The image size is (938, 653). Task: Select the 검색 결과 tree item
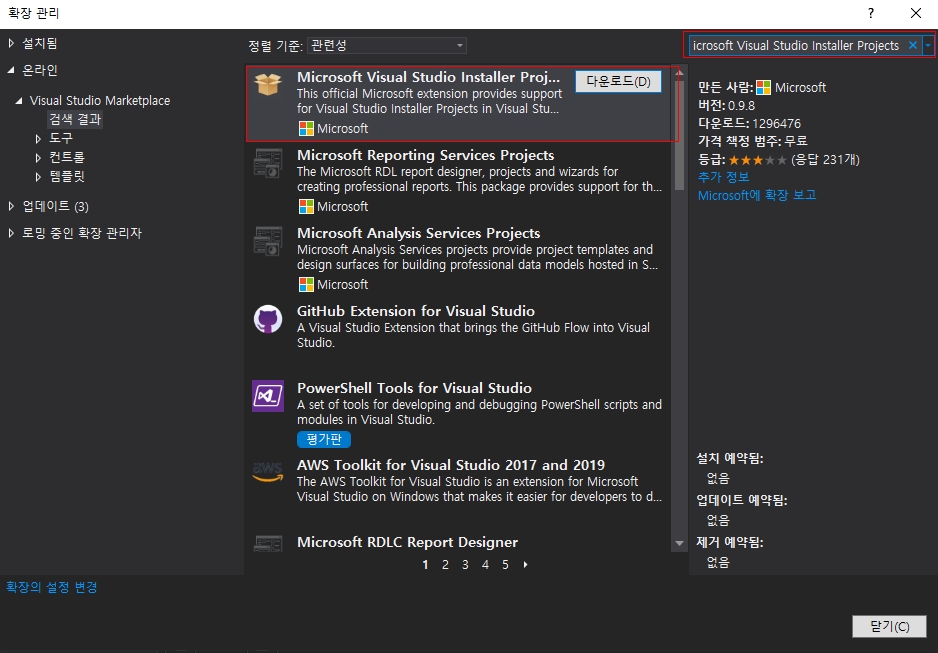[75, 120]
